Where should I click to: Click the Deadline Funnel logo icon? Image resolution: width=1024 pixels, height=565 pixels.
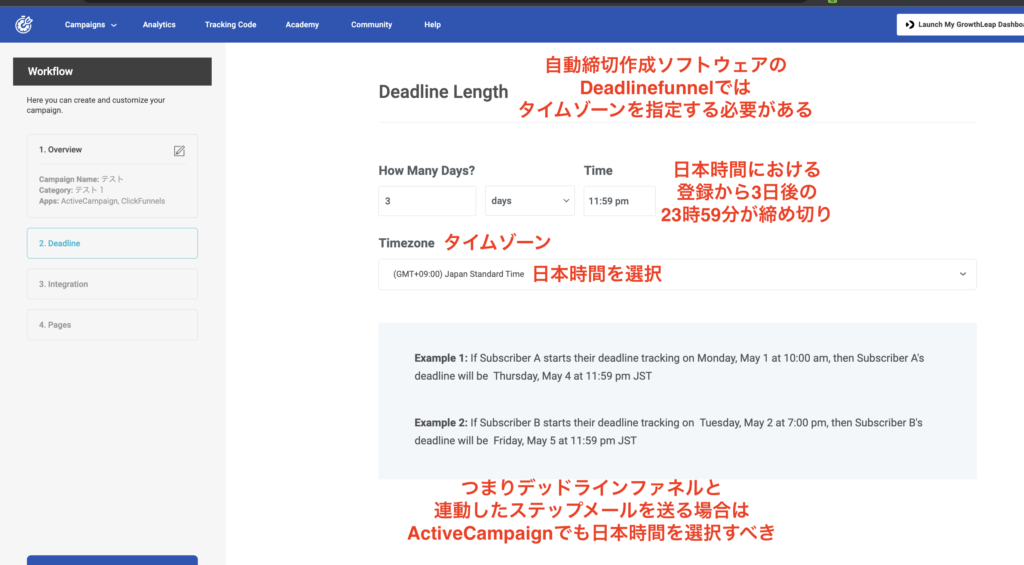tap(24, 24)
